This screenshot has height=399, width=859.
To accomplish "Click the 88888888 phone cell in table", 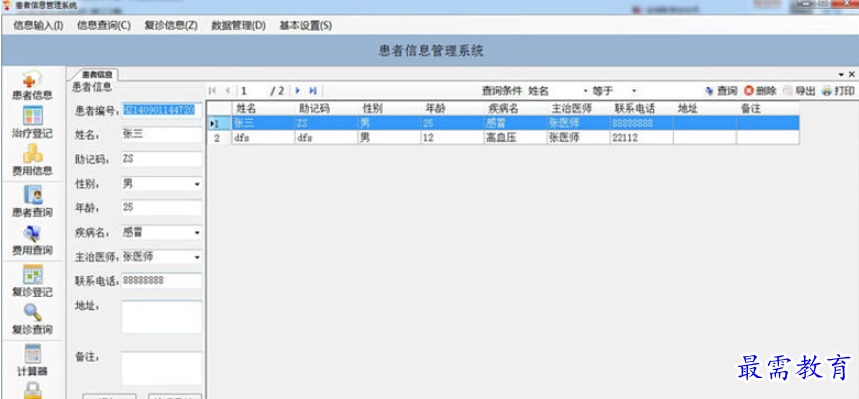I will [x=641, y=123].
